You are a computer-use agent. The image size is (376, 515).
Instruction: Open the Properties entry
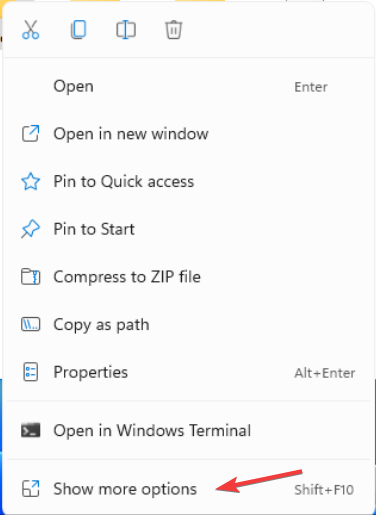[x=188, y=372]
